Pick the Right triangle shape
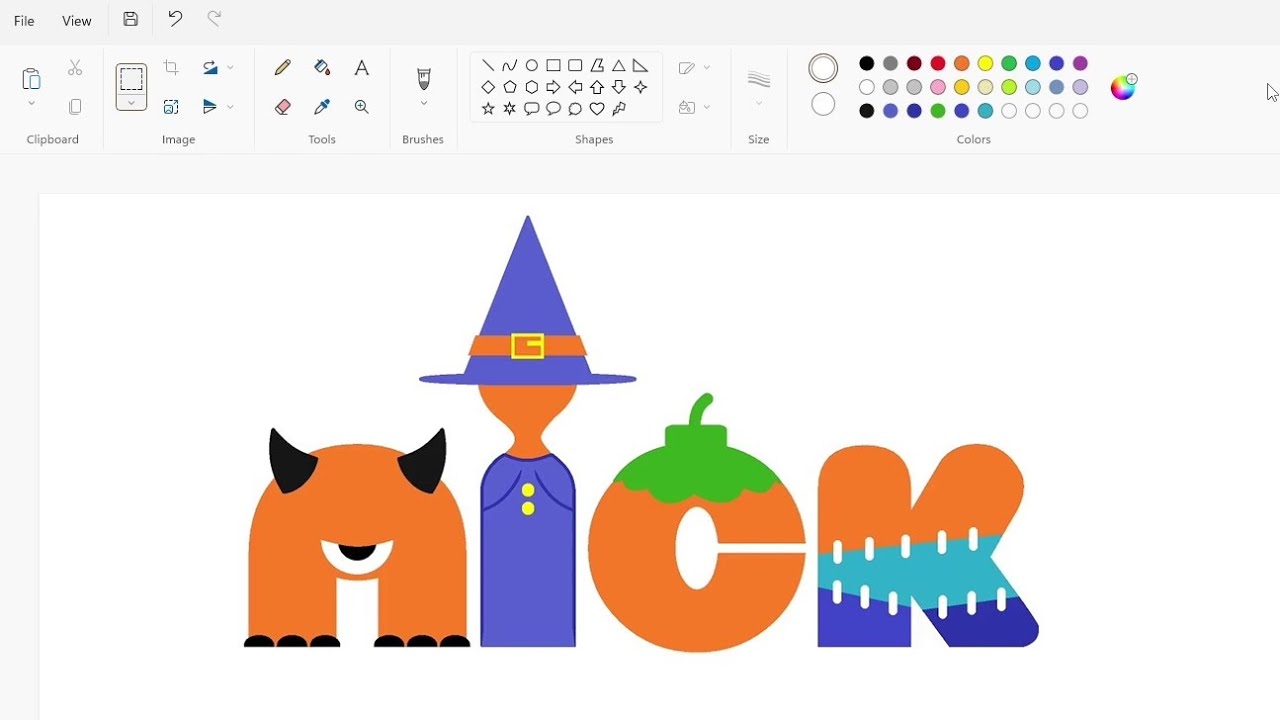 pos(641,66)
